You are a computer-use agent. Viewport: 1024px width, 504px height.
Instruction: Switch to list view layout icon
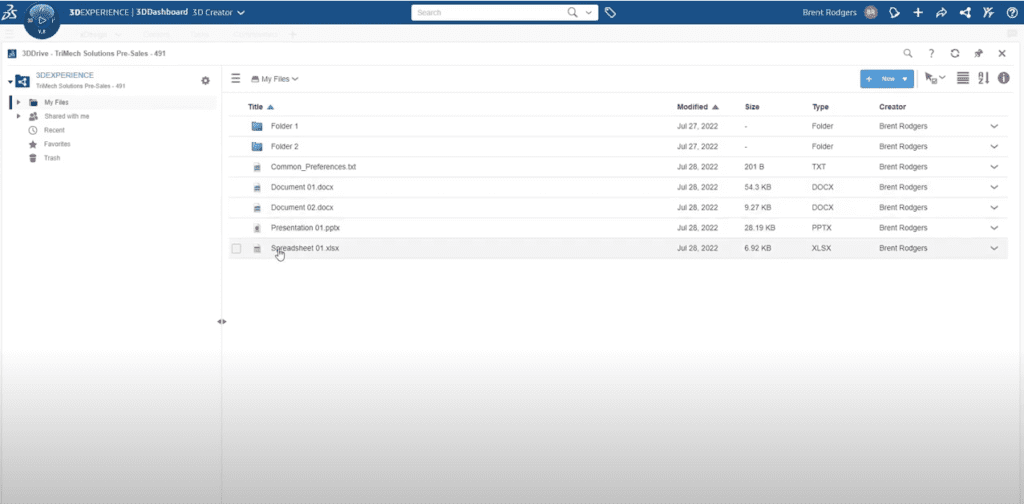coord(963,78)
